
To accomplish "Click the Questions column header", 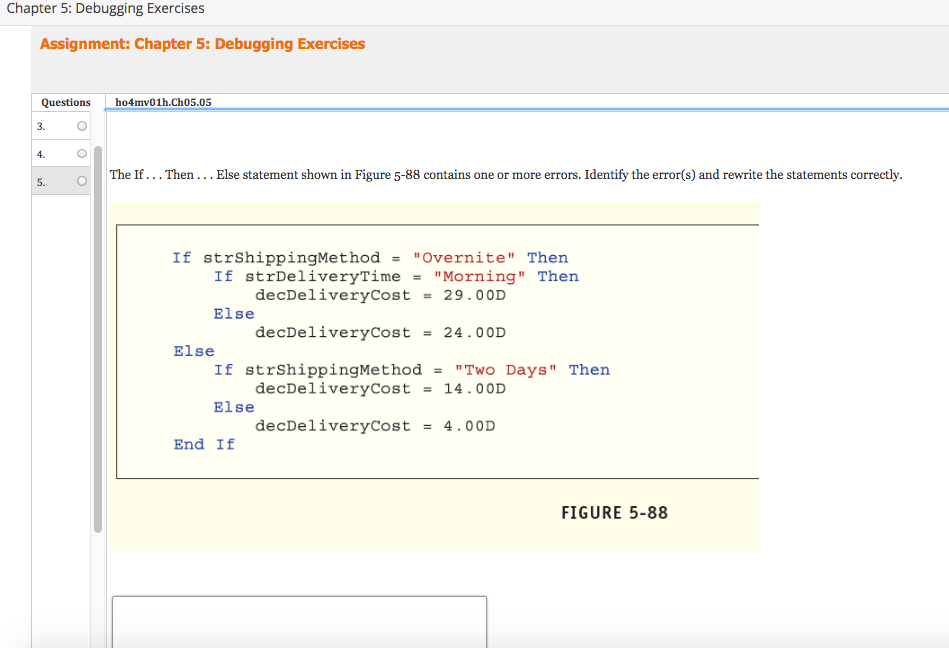I will [66, 102].
